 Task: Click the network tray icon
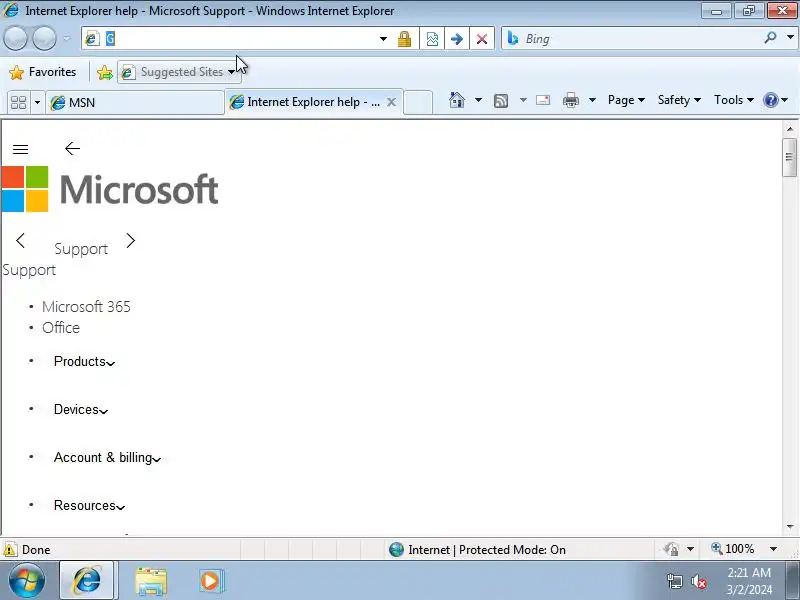click(x=674, y=581)
